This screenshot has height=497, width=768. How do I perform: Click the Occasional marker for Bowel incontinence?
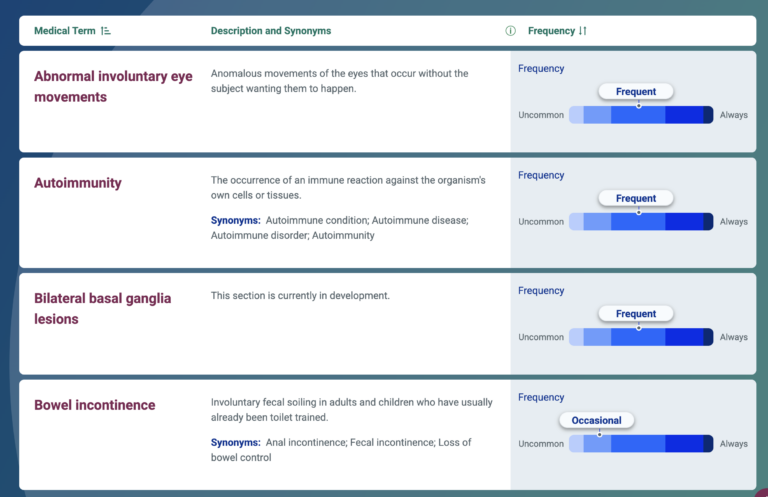click(597, 421)
